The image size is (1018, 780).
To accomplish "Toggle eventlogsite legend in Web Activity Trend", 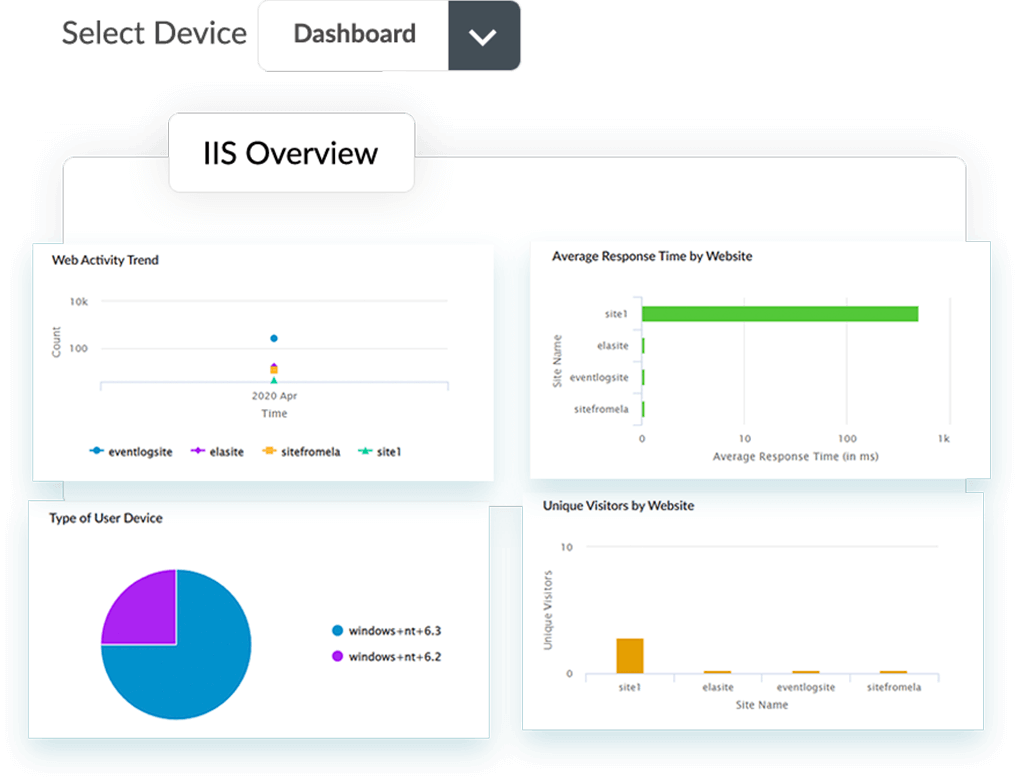I will tap(131, 451).
